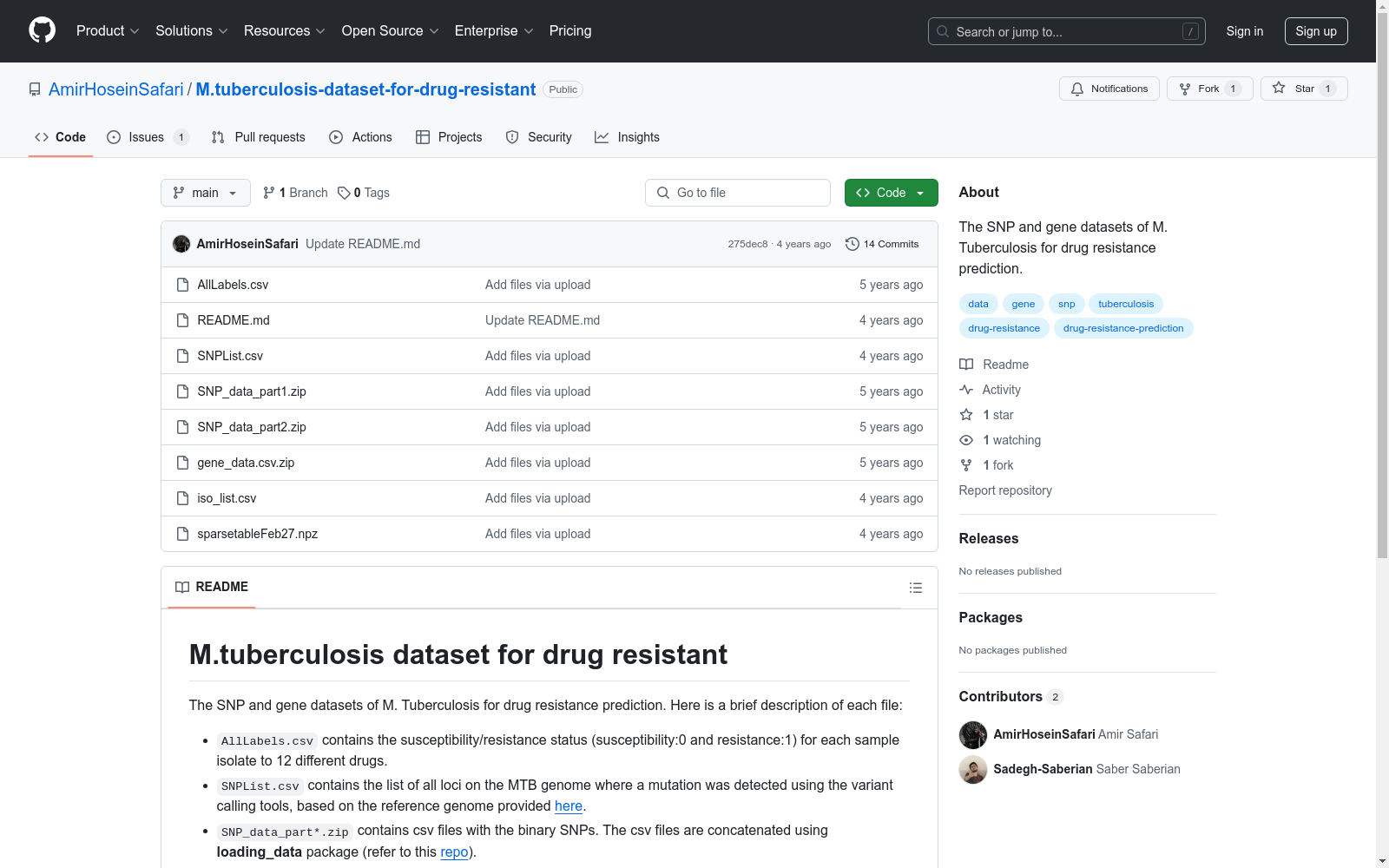Open the AllLabels.csv file
1389x868 pixels.
233,285
